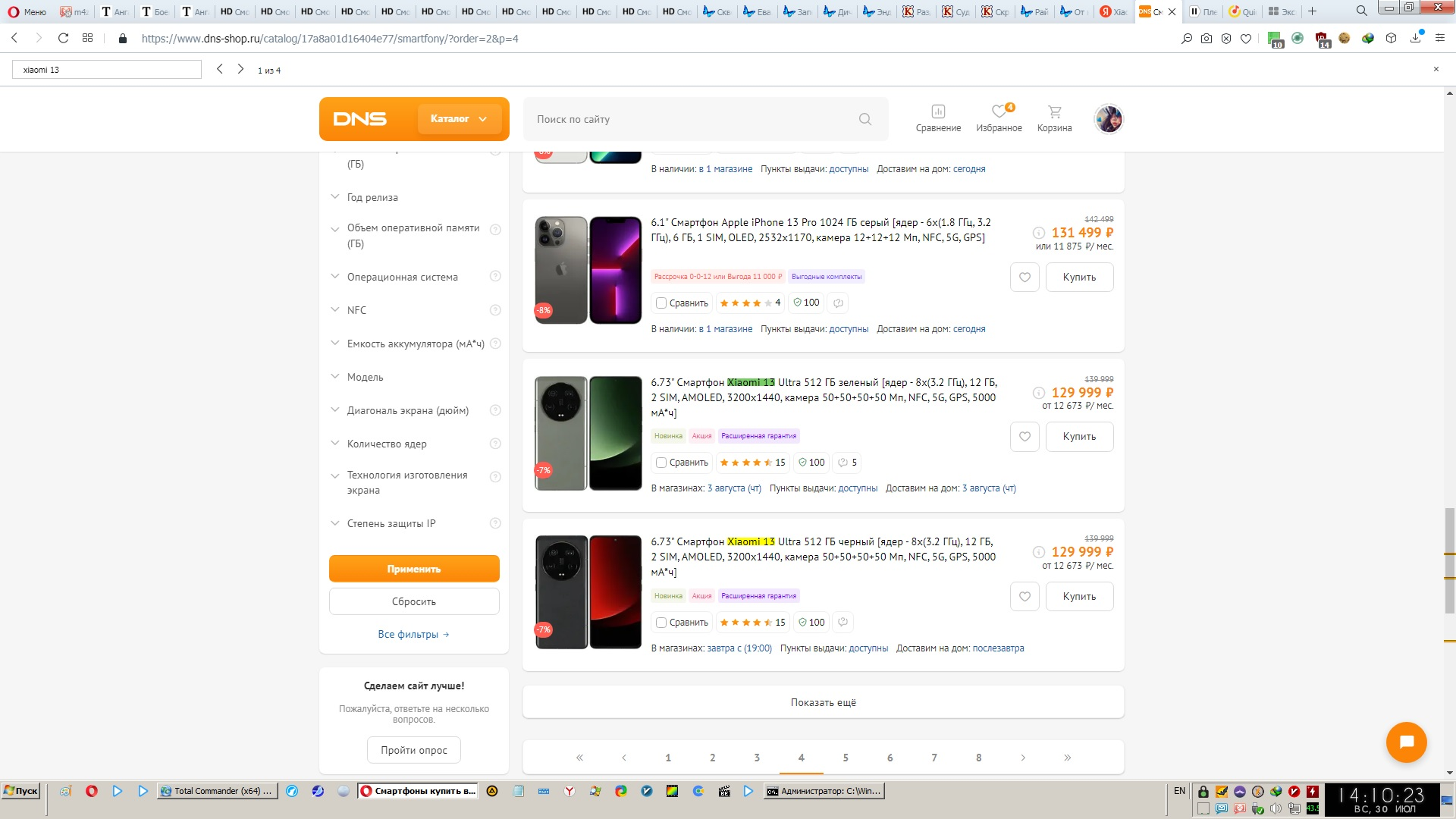Add iPhone 13 Pro to favorites
Screen dimensions: 1456x819
click(x=1025, y=277)
